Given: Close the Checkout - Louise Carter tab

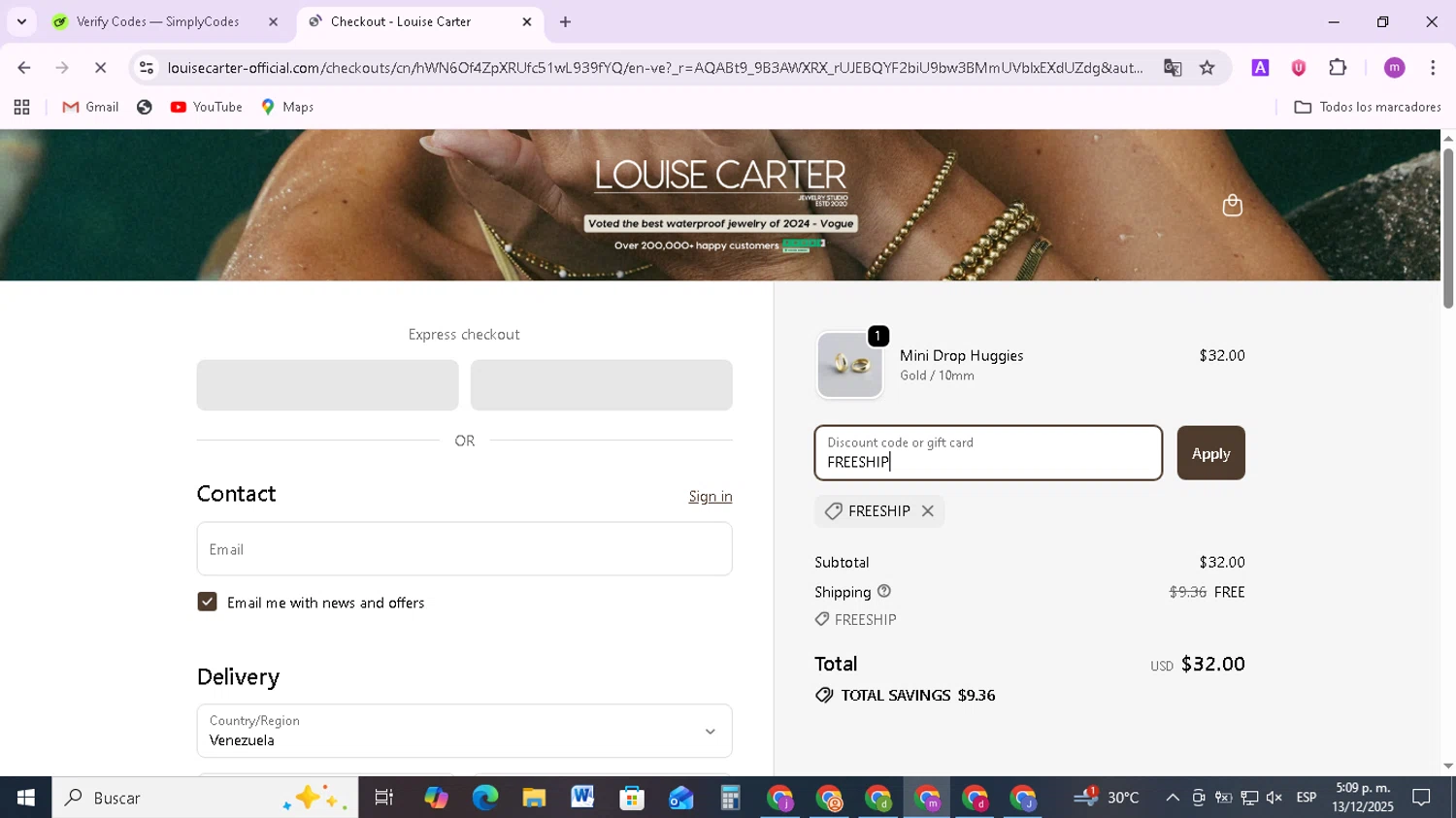Looking at the screenshot, I should [x=527, y=21].
